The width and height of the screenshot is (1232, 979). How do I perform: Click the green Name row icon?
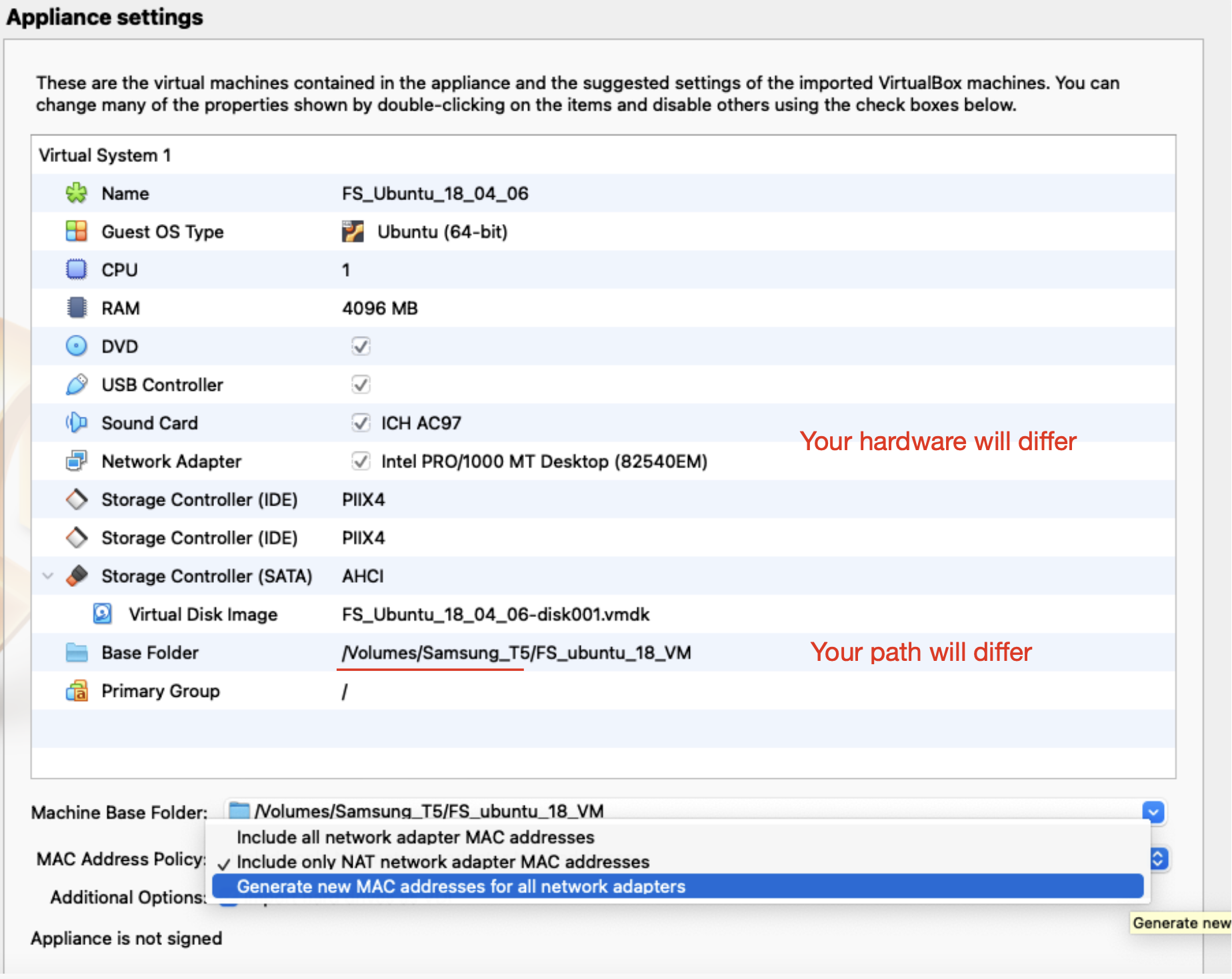click(77, 193)
